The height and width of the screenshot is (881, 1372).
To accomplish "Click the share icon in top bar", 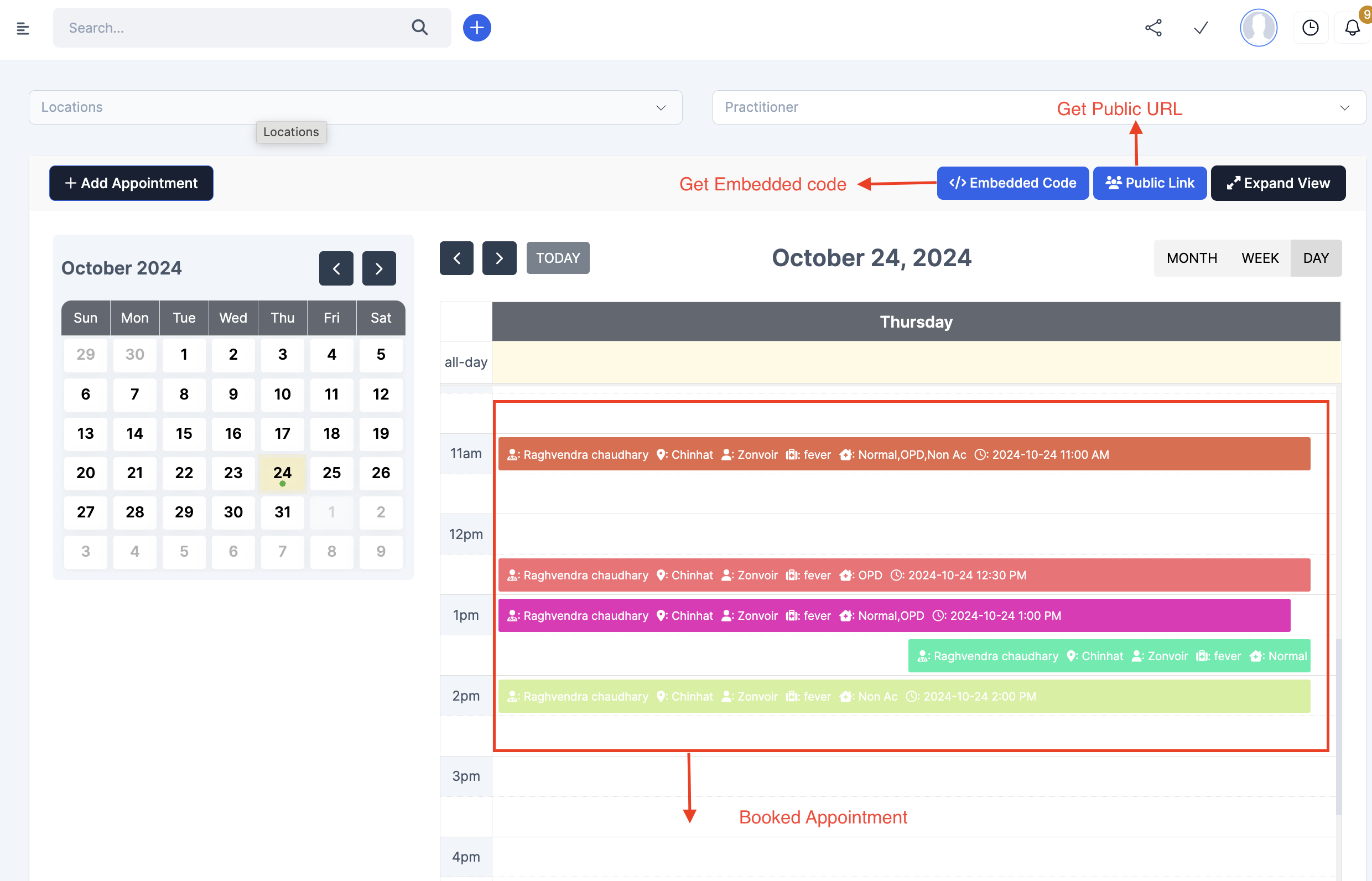I will (1154, 28).
